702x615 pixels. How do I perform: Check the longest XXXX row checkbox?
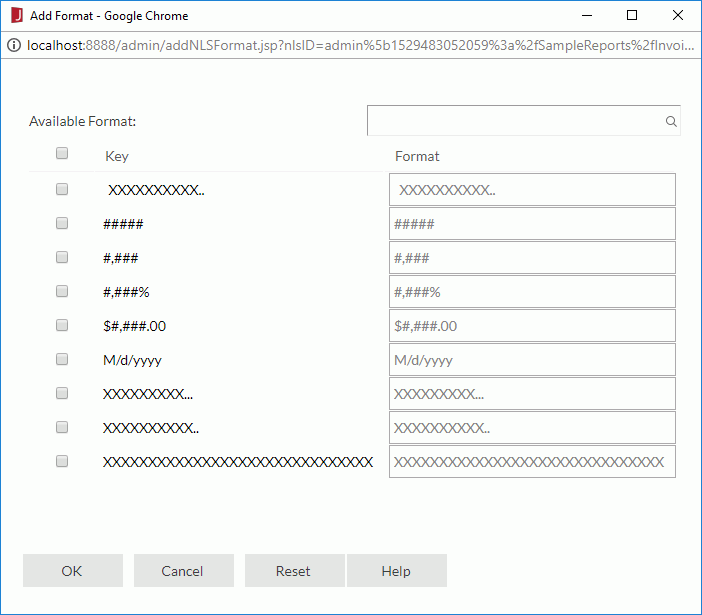click(62, 461)
